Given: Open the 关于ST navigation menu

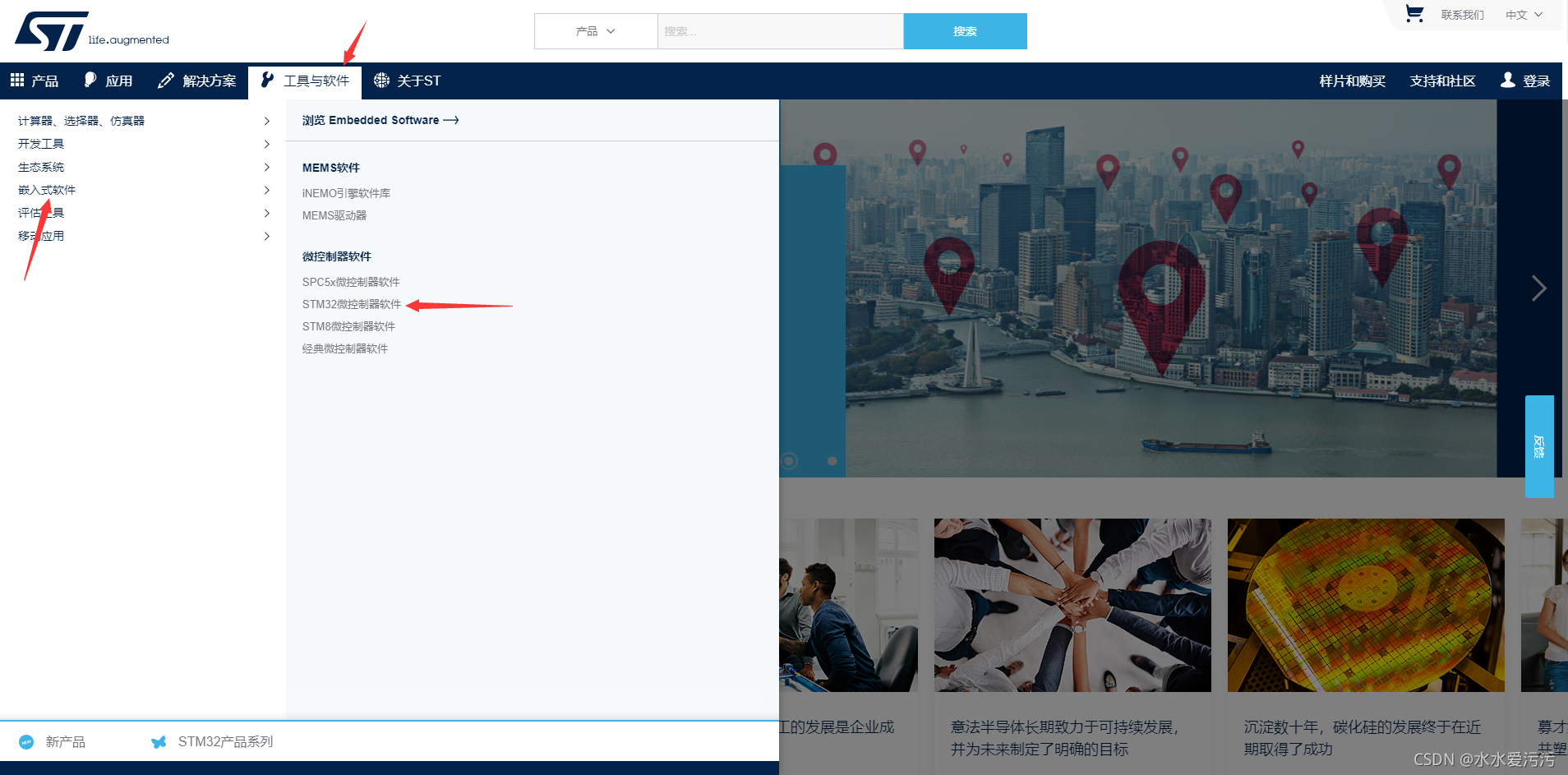Looking at the screenshot, I should 408,81.
